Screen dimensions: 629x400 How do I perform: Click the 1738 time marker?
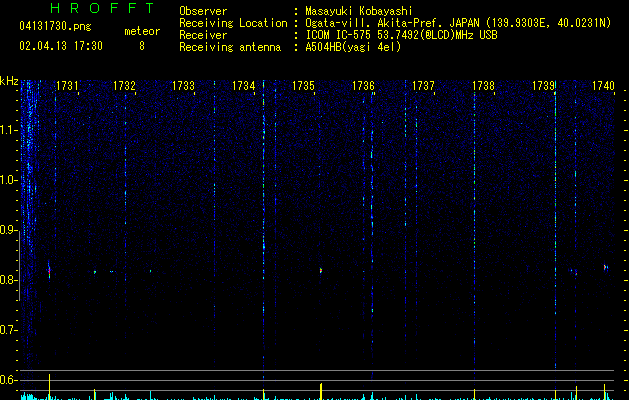click(483, 86)
